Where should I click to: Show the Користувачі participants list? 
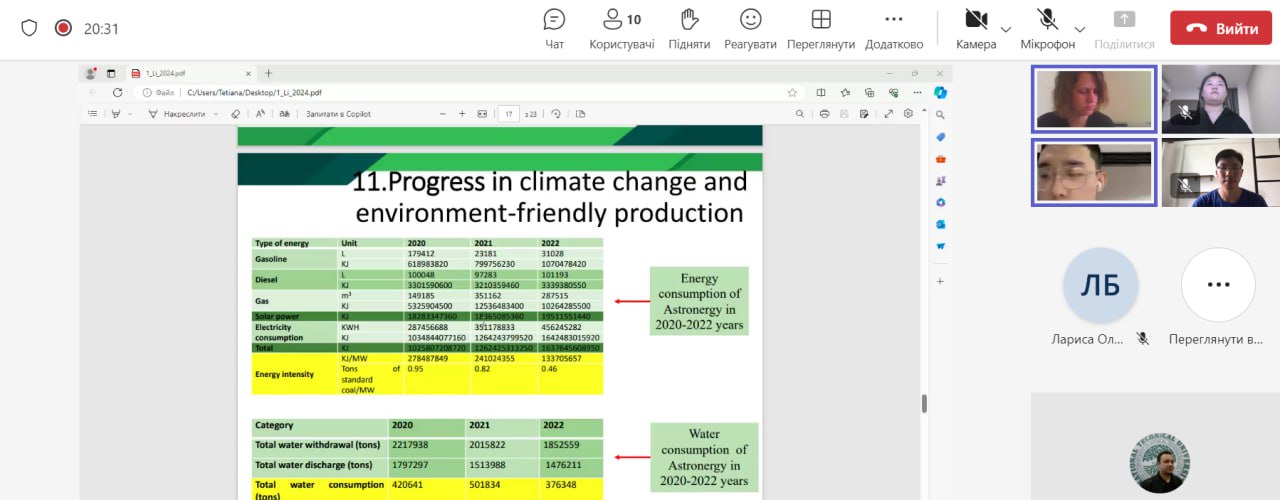[x=621, y=29]
